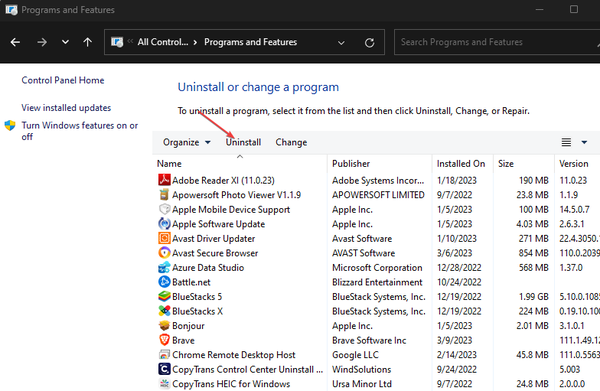Click the Apple Software Update icon

coord(164,223)
